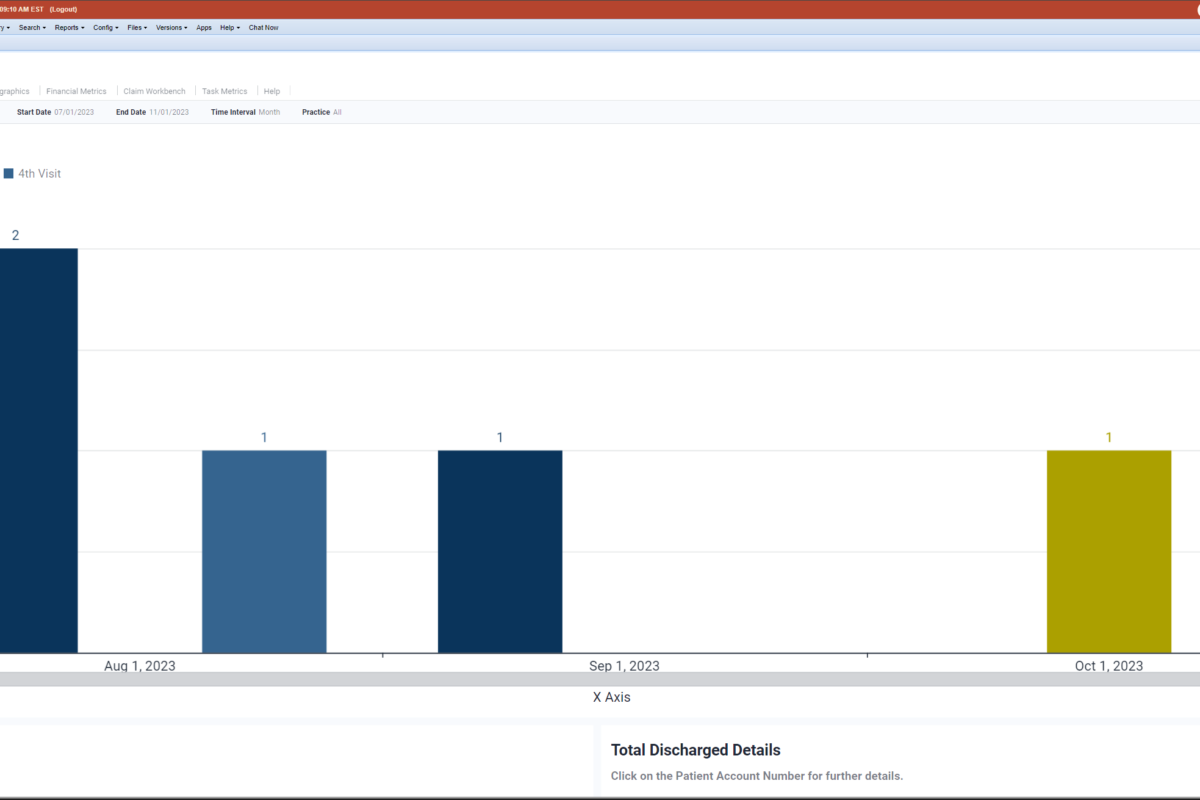The height and width of the screenshot is (800, 1200).
Task: Expand the Reports menu
Action: tap(69, 28)
